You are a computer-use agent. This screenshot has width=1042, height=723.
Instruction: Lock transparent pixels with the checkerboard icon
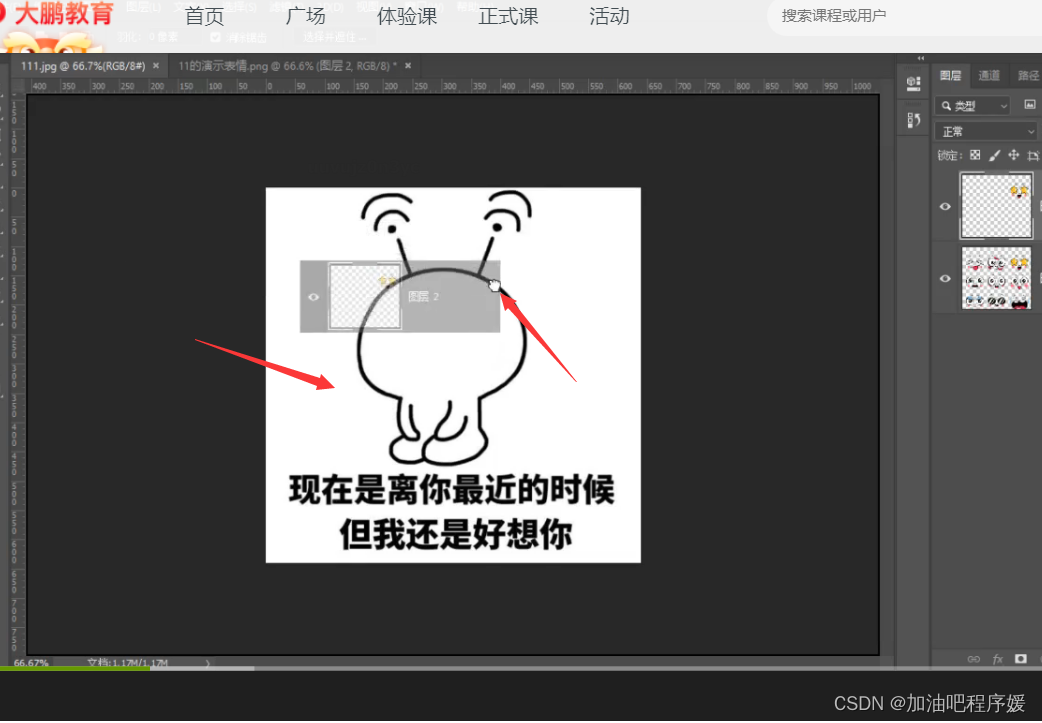coord(975,155)
